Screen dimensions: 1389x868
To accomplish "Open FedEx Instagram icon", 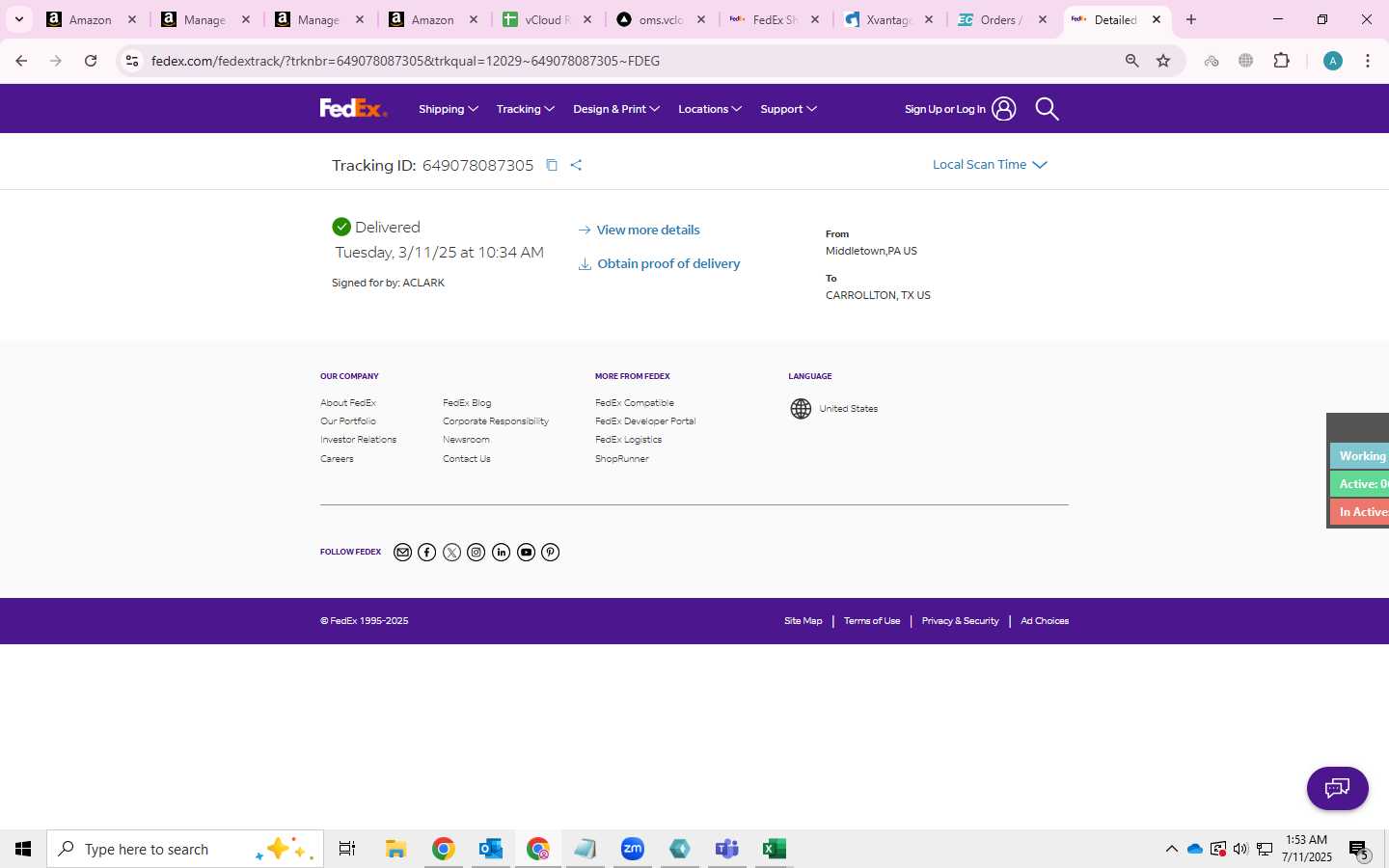I will click(x=477, y=553).
